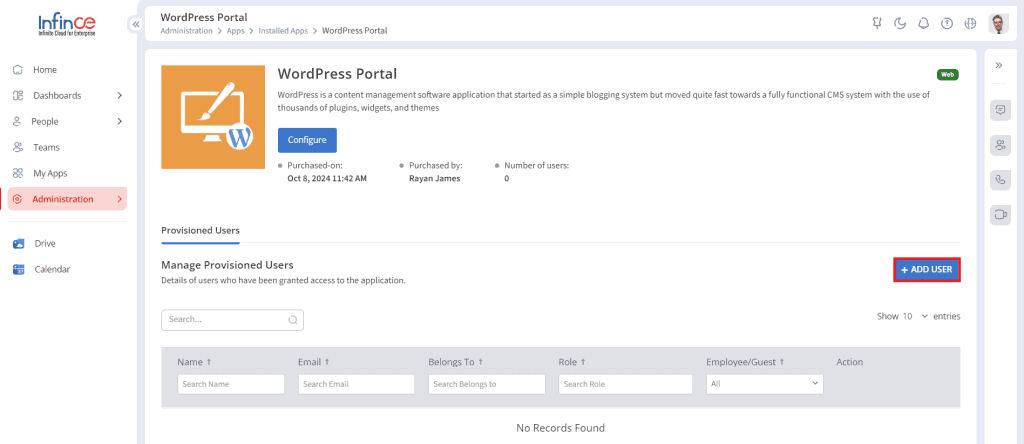Go to Administration breadcrumb link
Viewport: 1024px width, 444px height.
pyautogui.click(x=186, y=31)
